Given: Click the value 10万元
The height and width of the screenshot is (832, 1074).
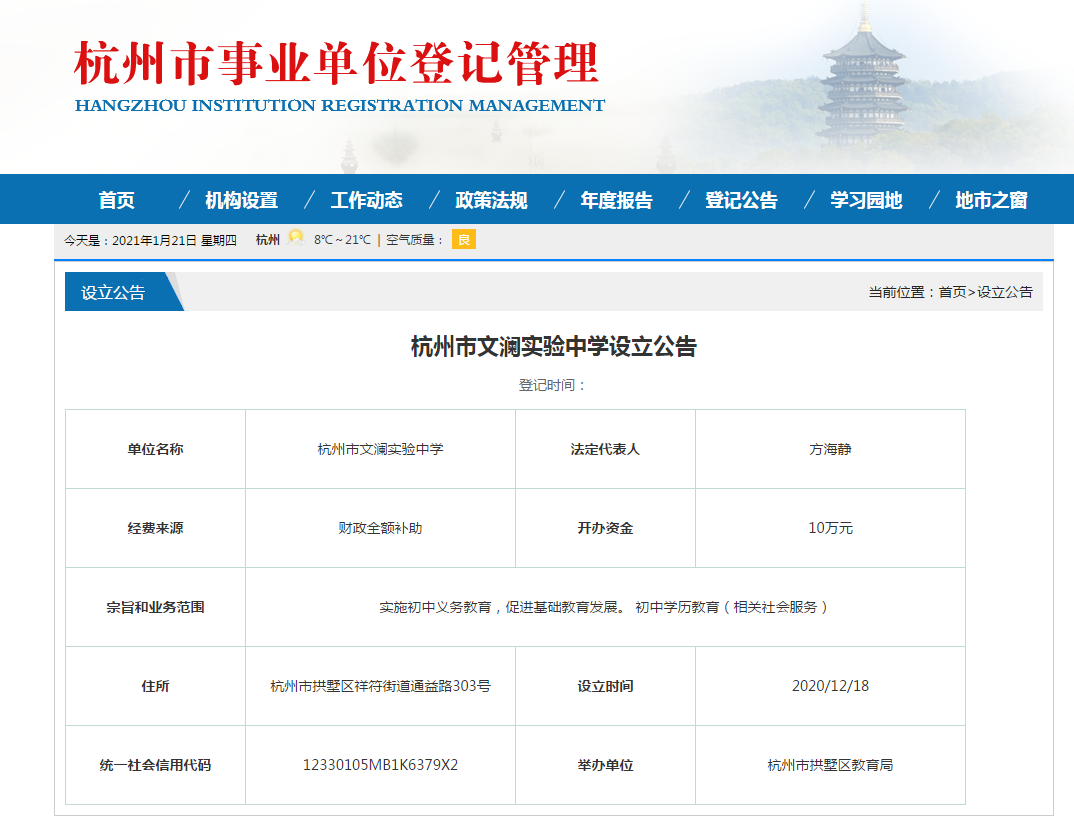Looking at the screenshot, I should (x=830, y=528).
